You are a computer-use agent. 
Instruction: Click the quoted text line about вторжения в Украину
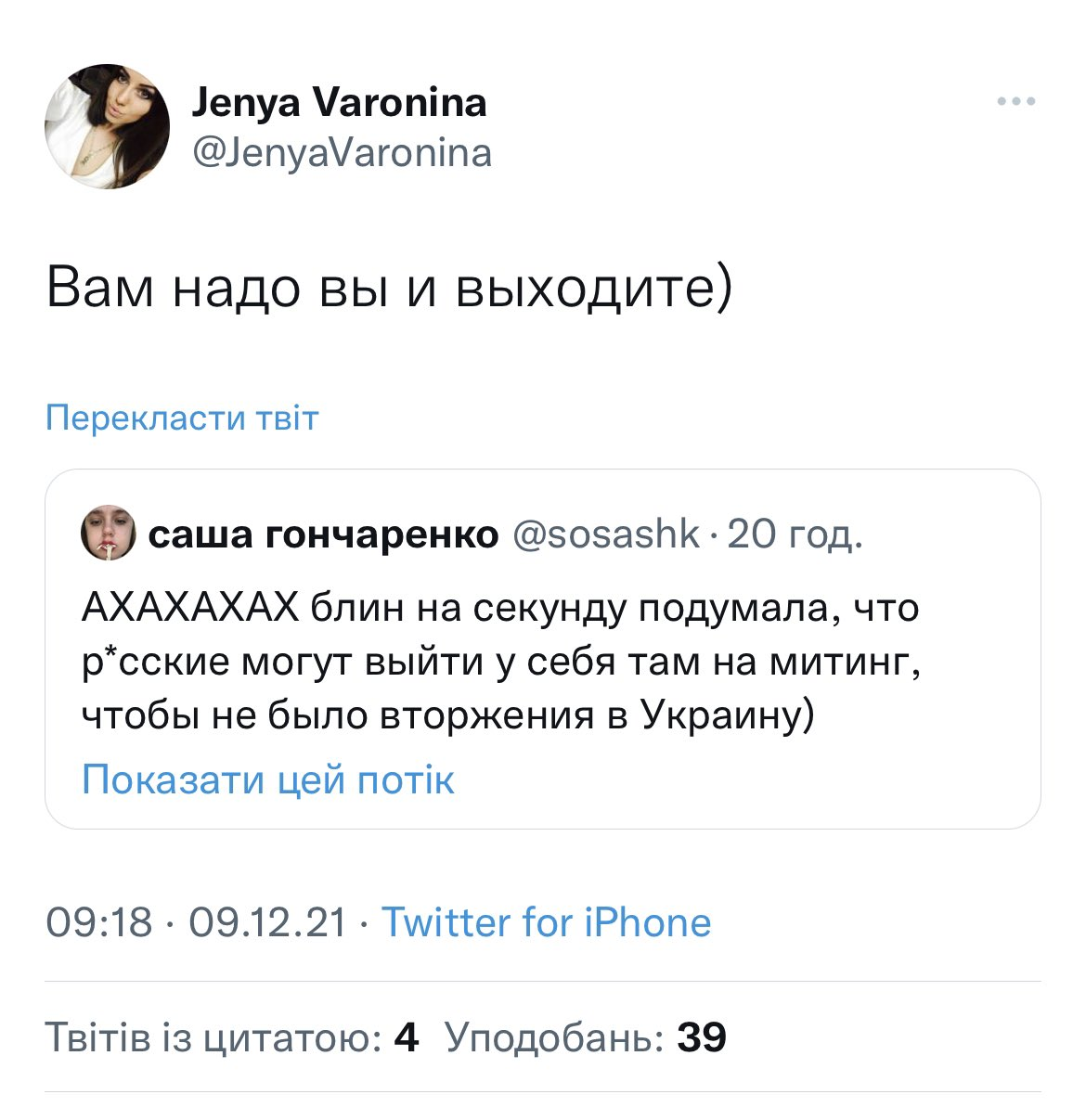click(447, 716)
